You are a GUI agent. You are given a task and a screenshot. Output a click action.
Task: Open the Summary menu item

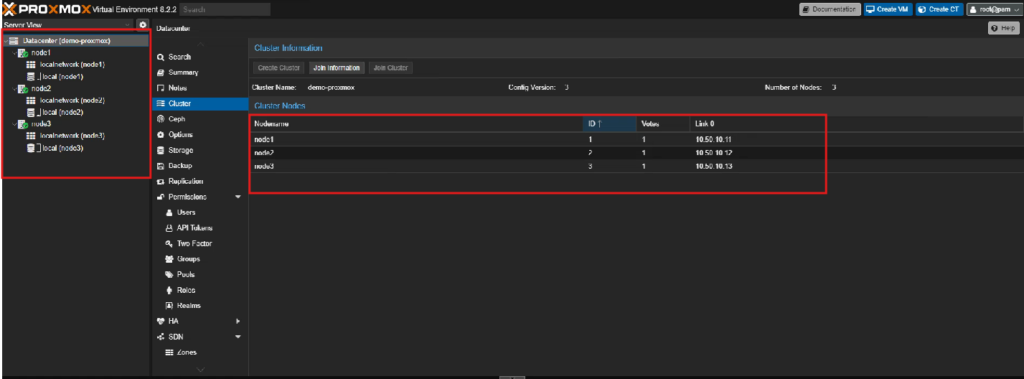pos(200,73)
